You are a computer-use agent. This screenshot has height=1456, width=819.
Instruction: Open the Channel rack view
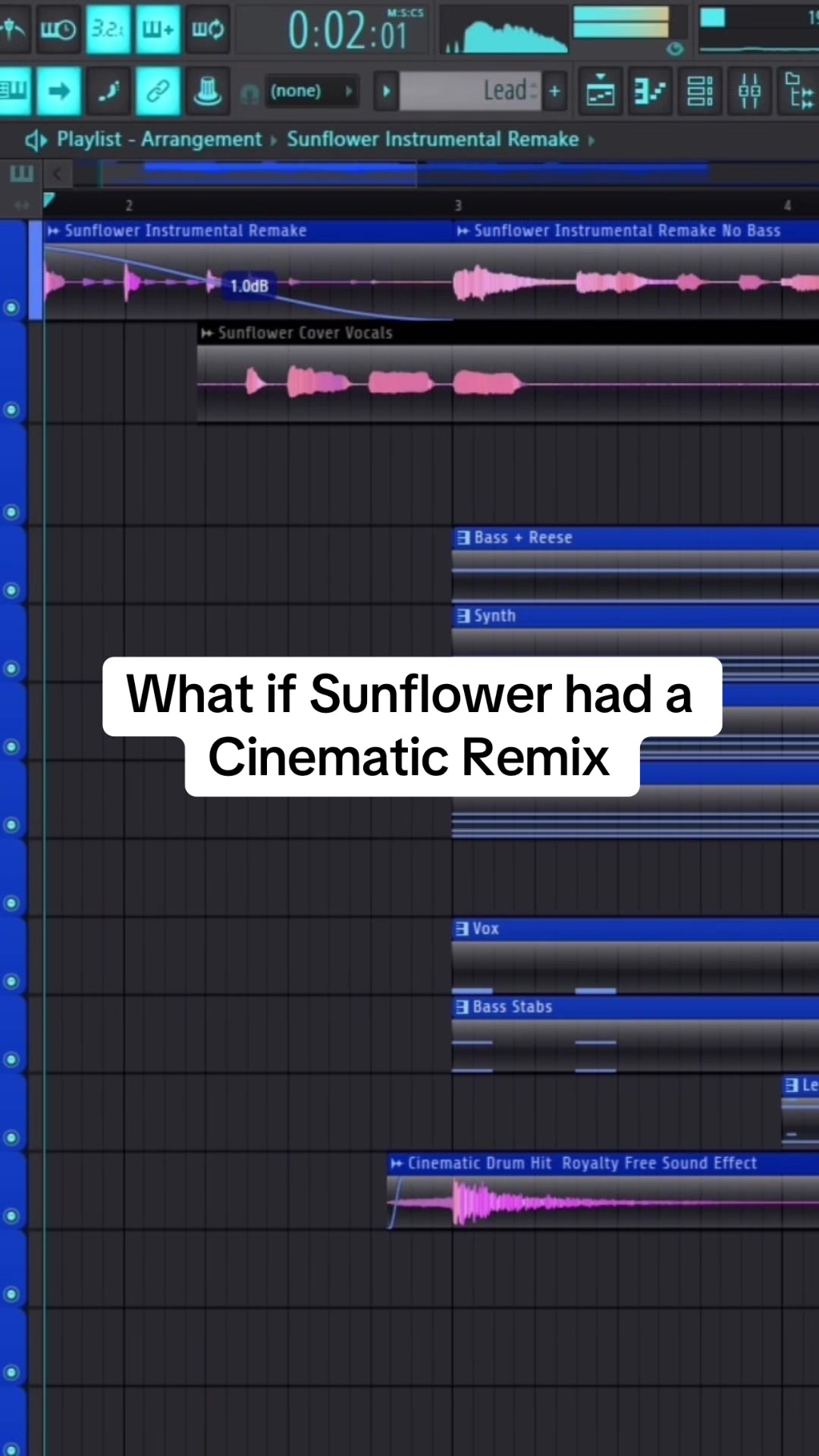tap(699, 91)
